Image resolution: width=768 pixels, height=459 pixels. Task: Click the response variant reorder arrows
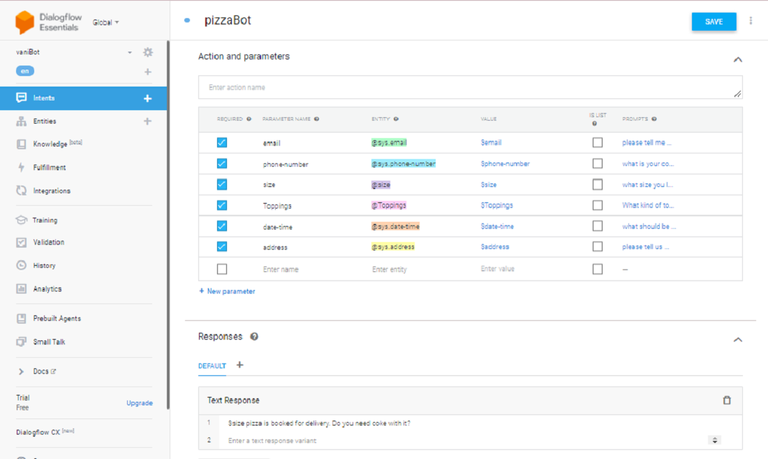[x=715, y=440]
